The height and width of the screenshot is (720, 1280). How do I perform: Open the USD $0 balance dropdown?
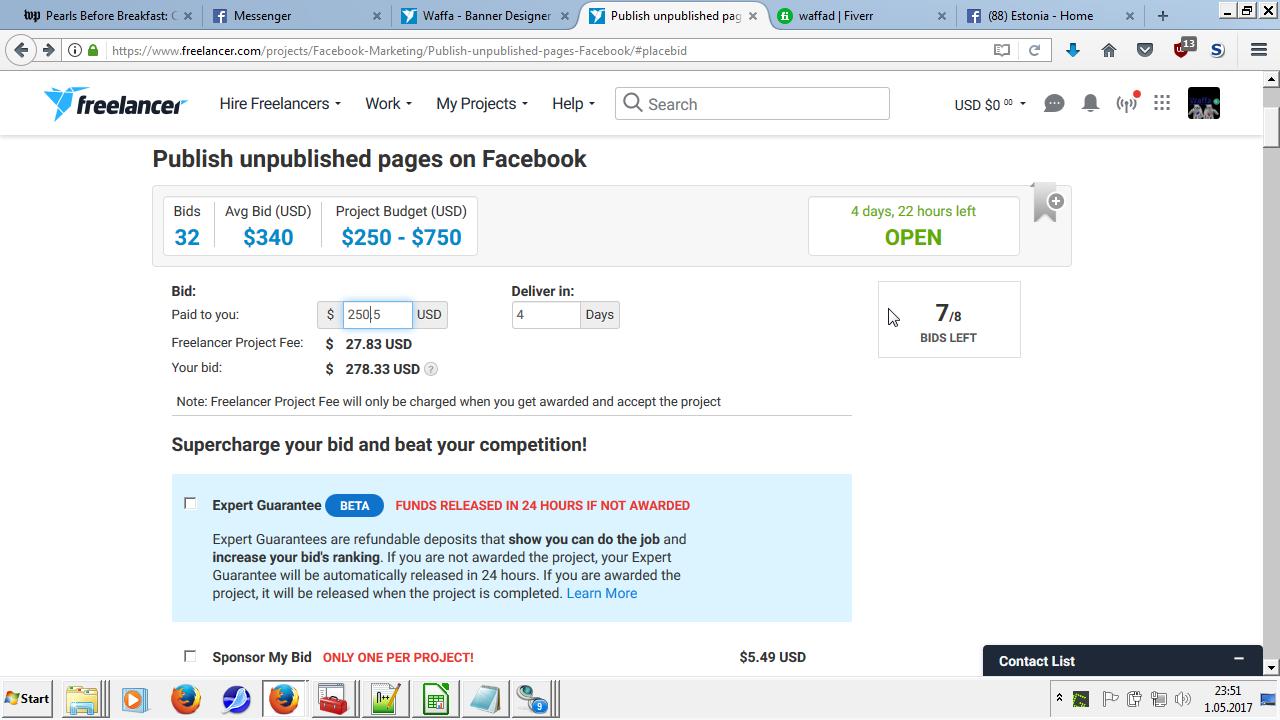[990, 104]
